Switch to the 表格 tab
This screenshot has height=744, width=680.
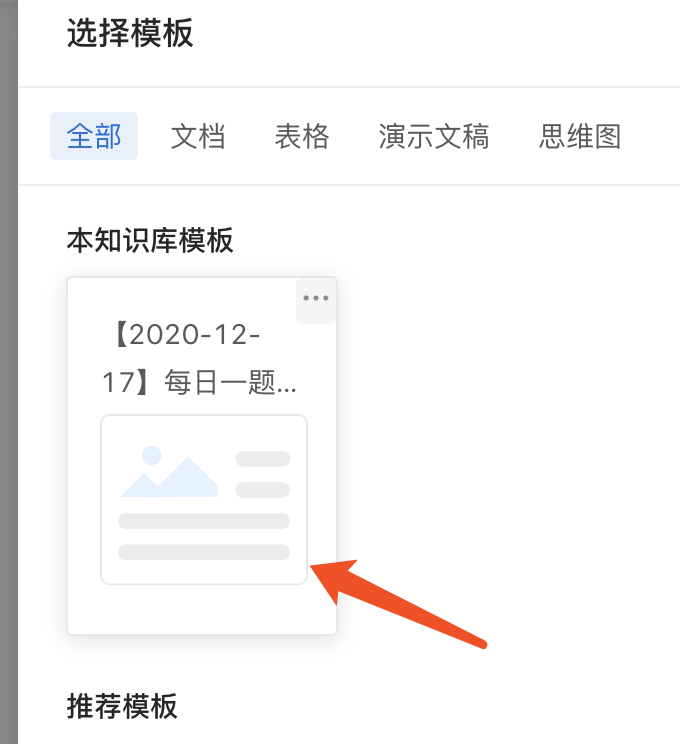(x=302, y=136)
